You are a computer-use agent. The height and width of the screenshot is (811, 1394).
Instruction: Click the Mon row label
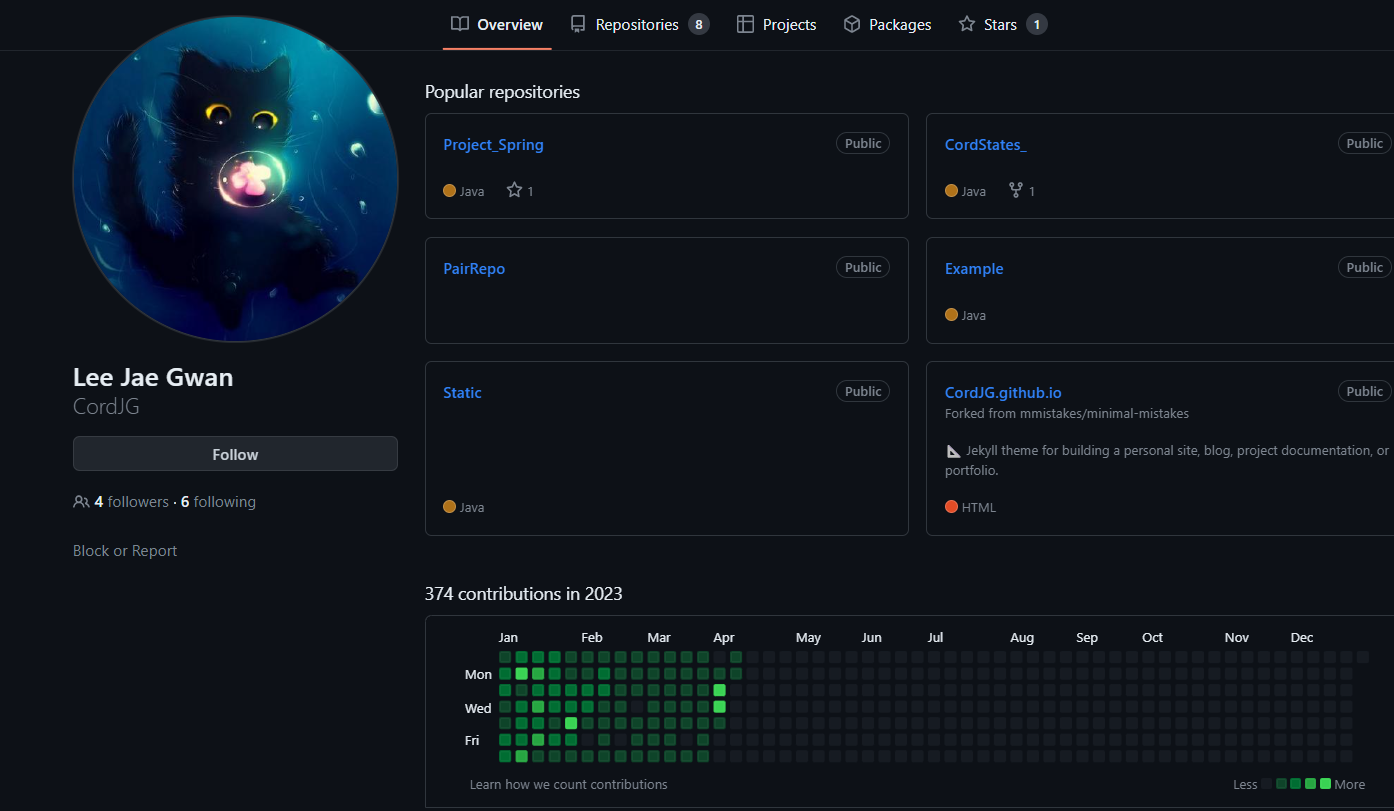pyautogui.click(x=478, y=675)
